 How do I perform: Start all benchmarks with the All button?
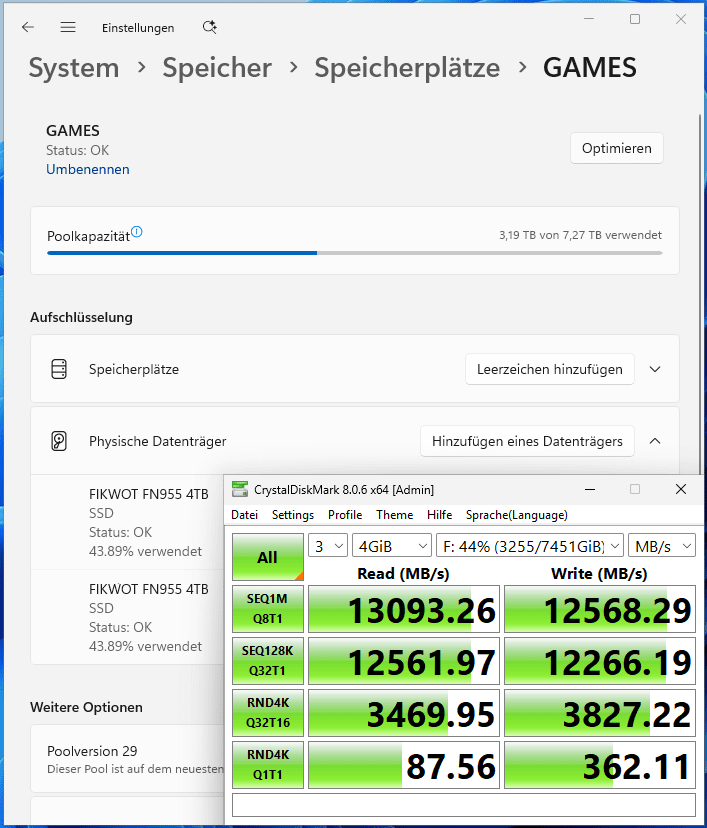click(268, 557)
